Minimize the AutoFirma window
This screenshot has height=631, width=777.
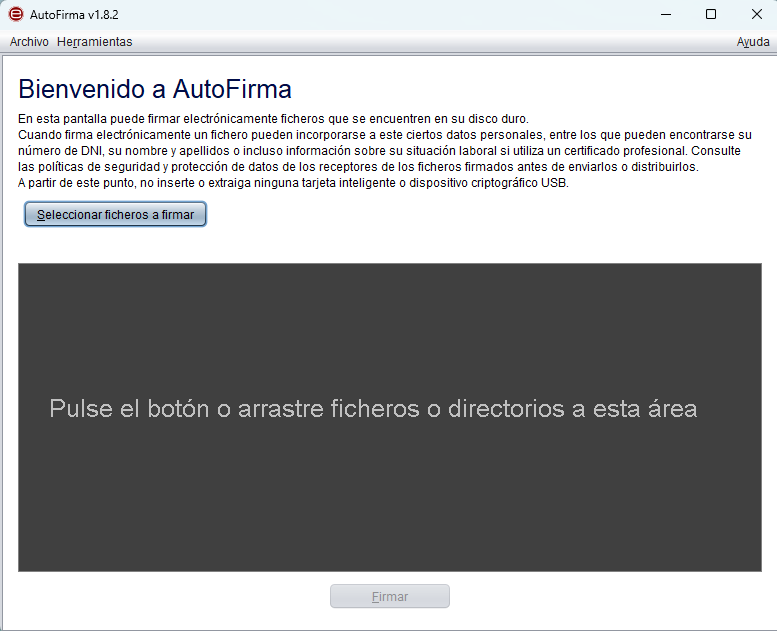[666, 14]
